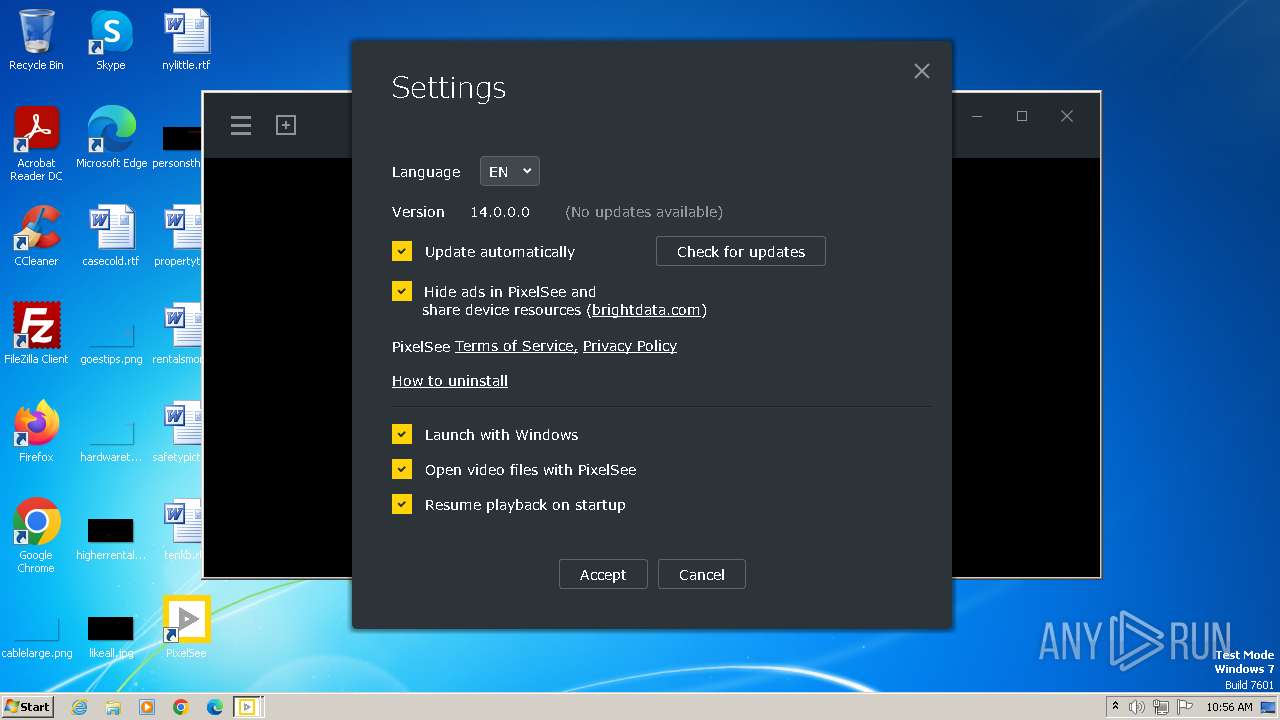Open the Recycle Bin desktop icon
The width and height of the screenshot is (1280, 720).
pos(36,41)
